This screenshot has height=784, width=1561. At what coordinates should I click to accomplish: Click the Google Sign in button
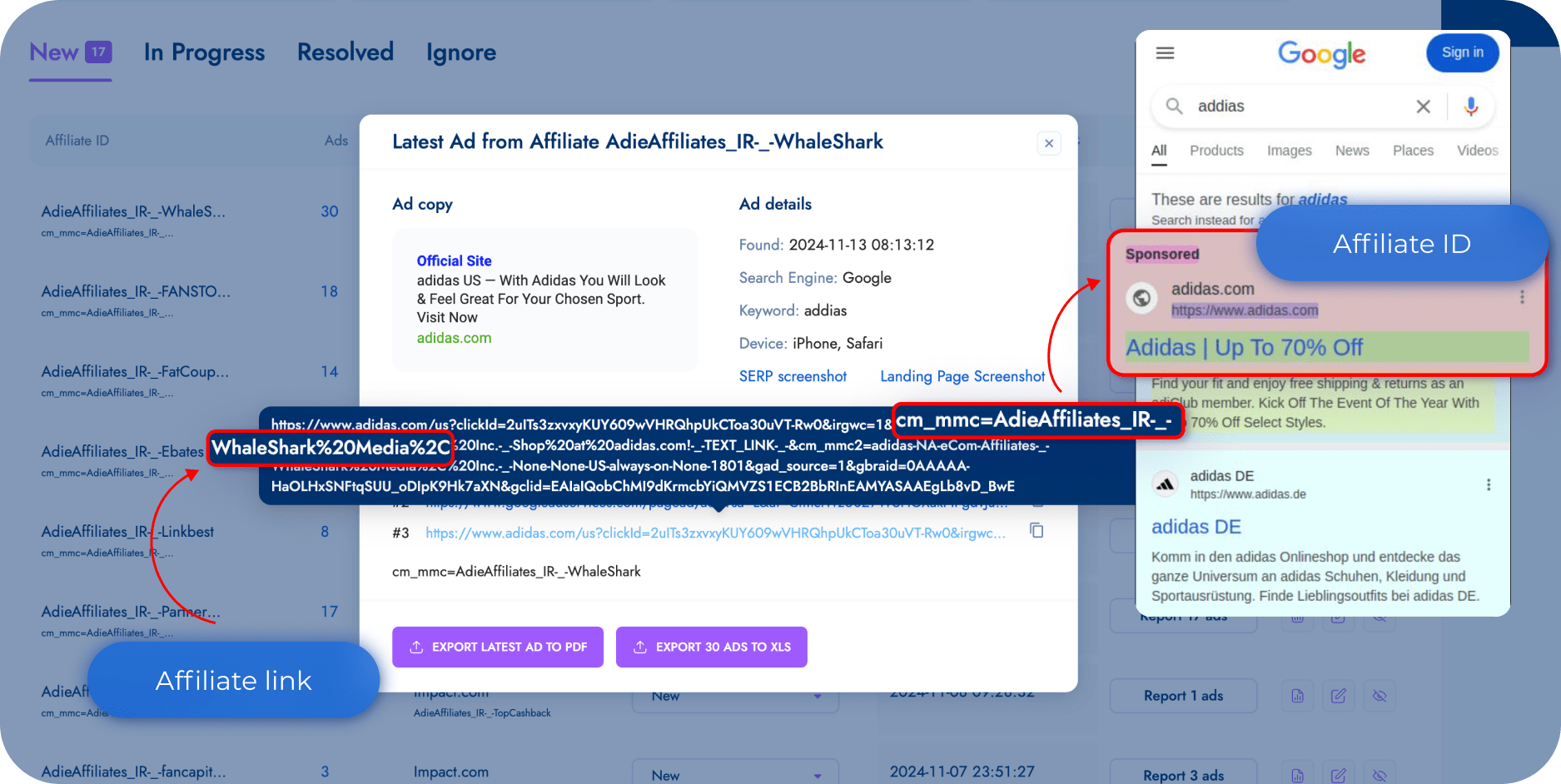pos(1462,52)
